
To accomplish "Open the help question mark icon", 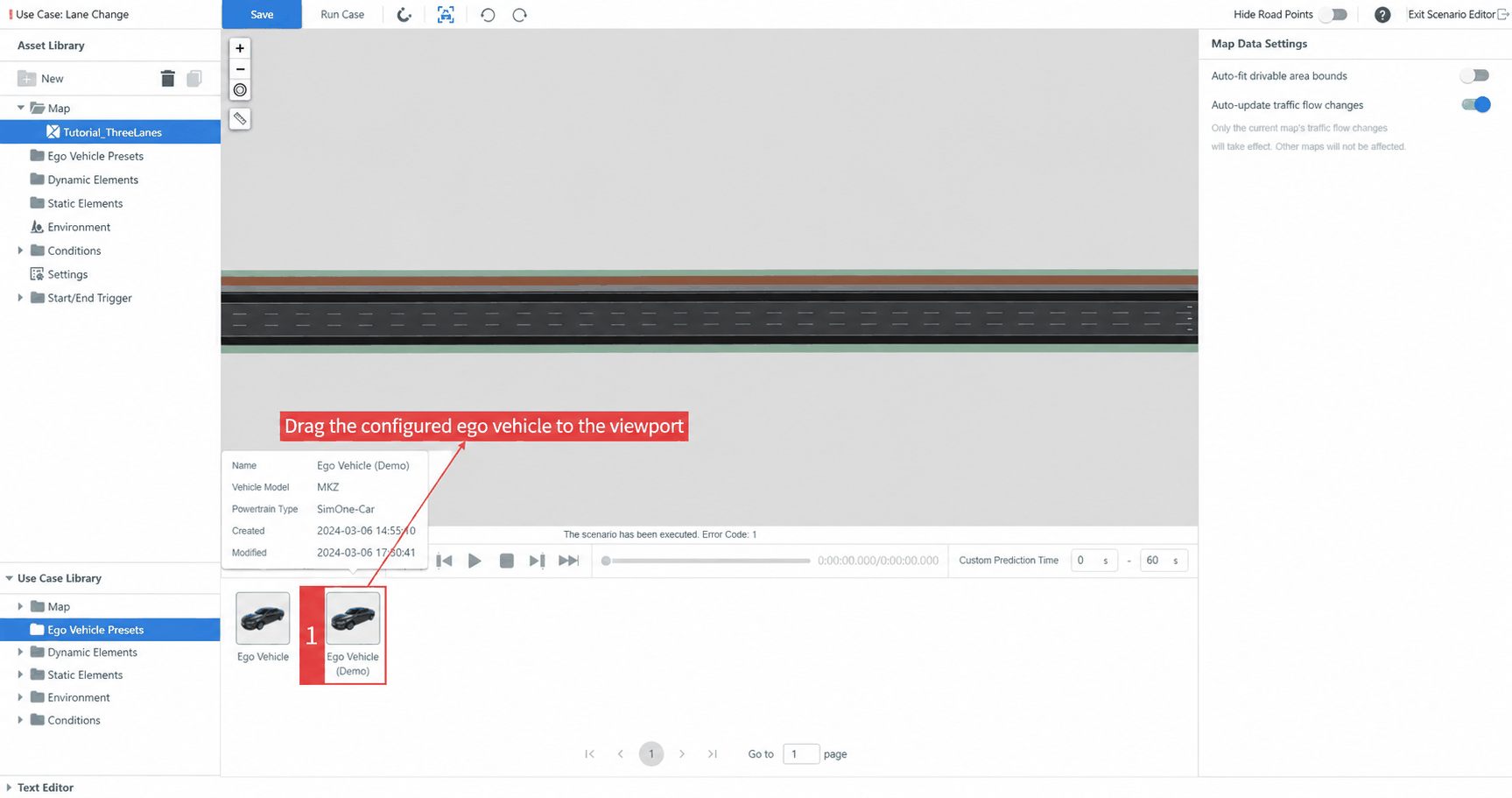I will (x=1382, y=15).
